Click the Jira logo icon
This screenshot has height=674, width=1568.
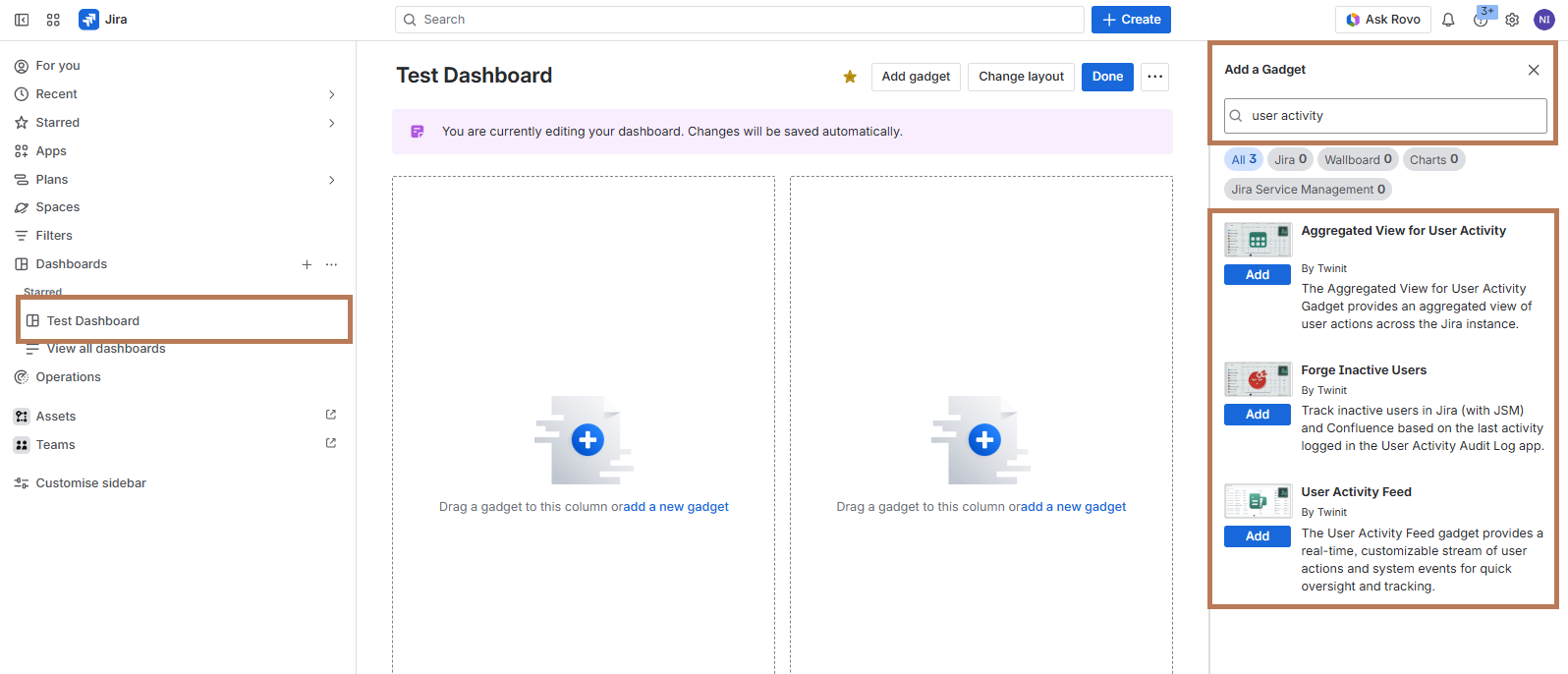[89, 20]
